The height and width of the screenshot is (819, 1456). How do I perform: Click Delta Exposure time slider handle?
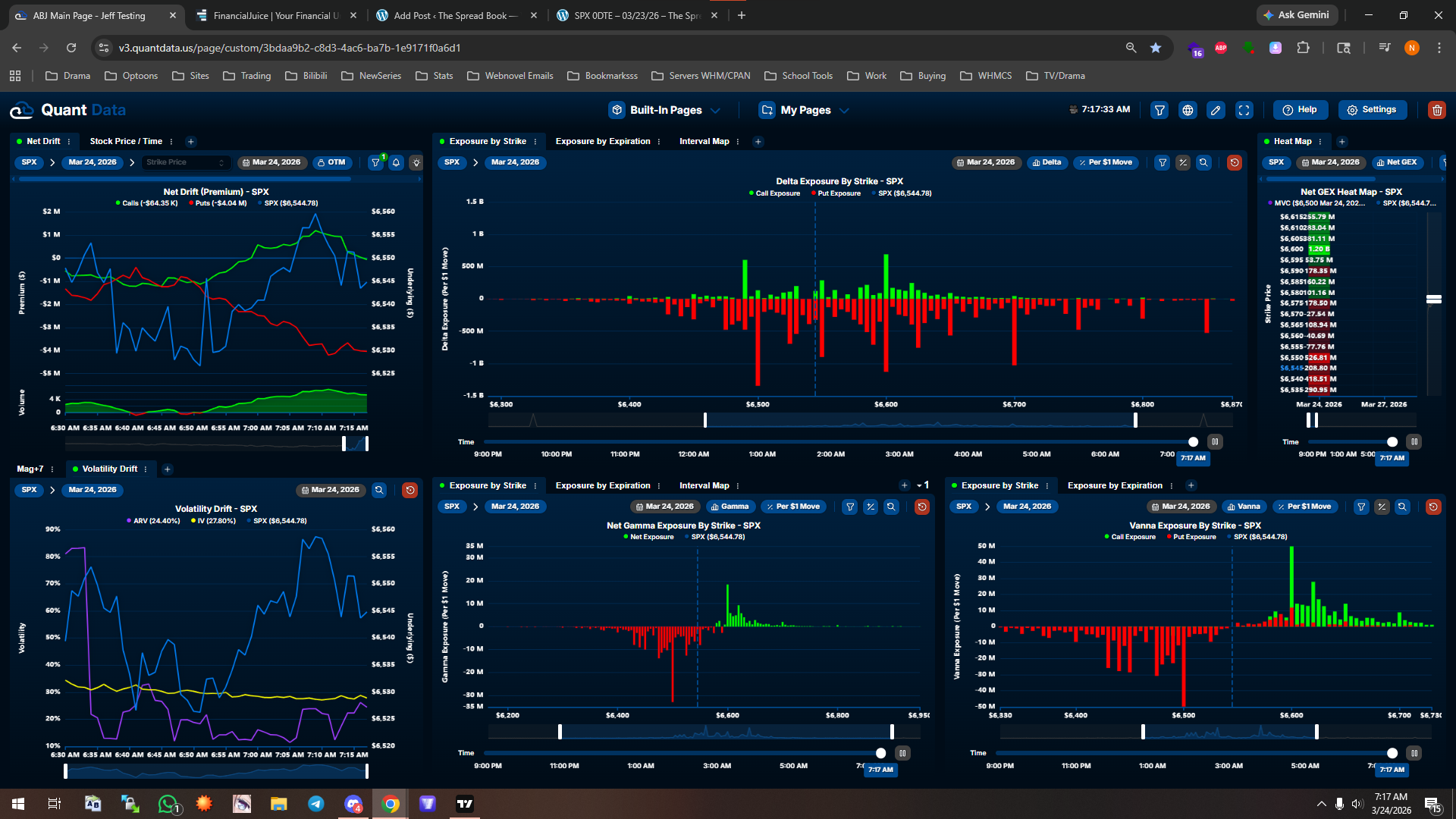[1193, 442]
